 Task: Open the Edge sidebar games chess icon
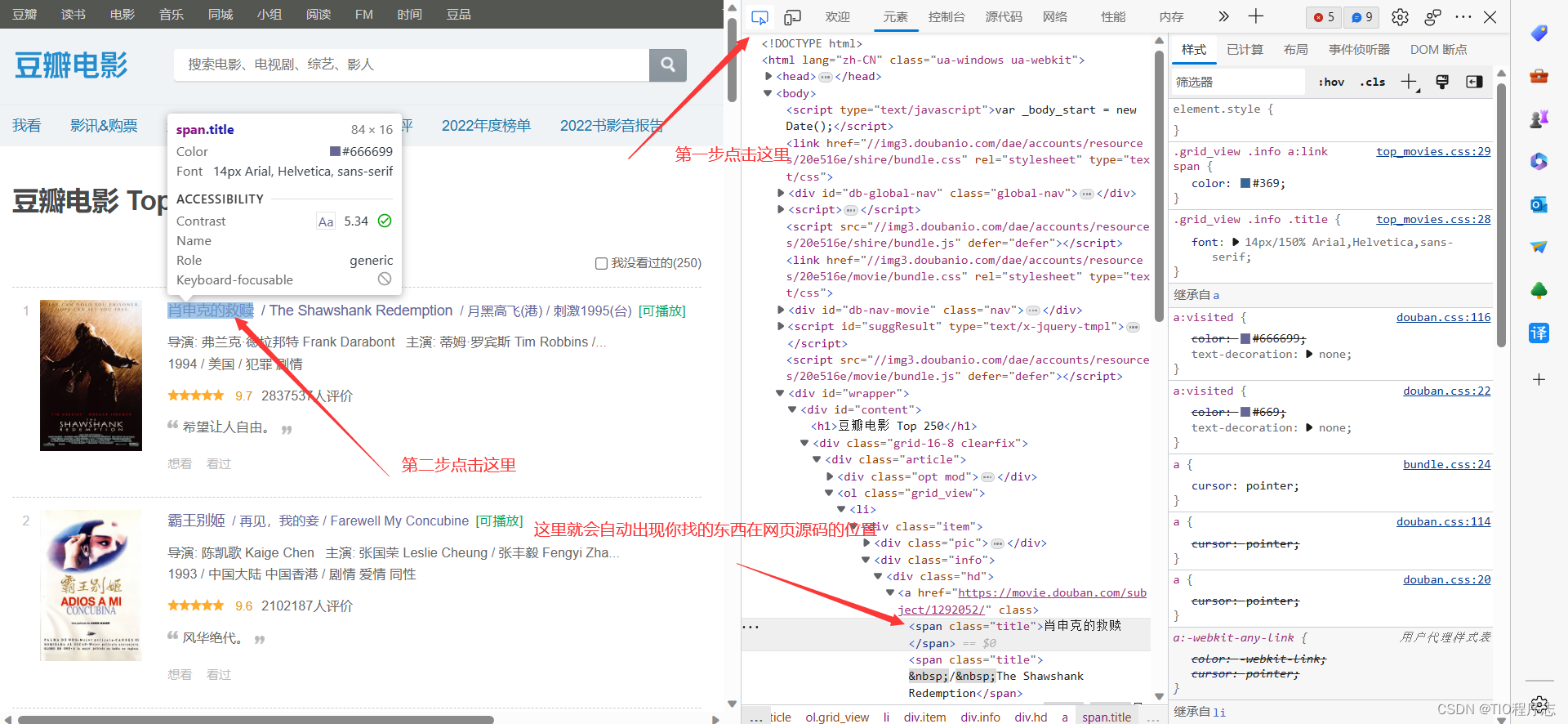[x=1539, y=119]
